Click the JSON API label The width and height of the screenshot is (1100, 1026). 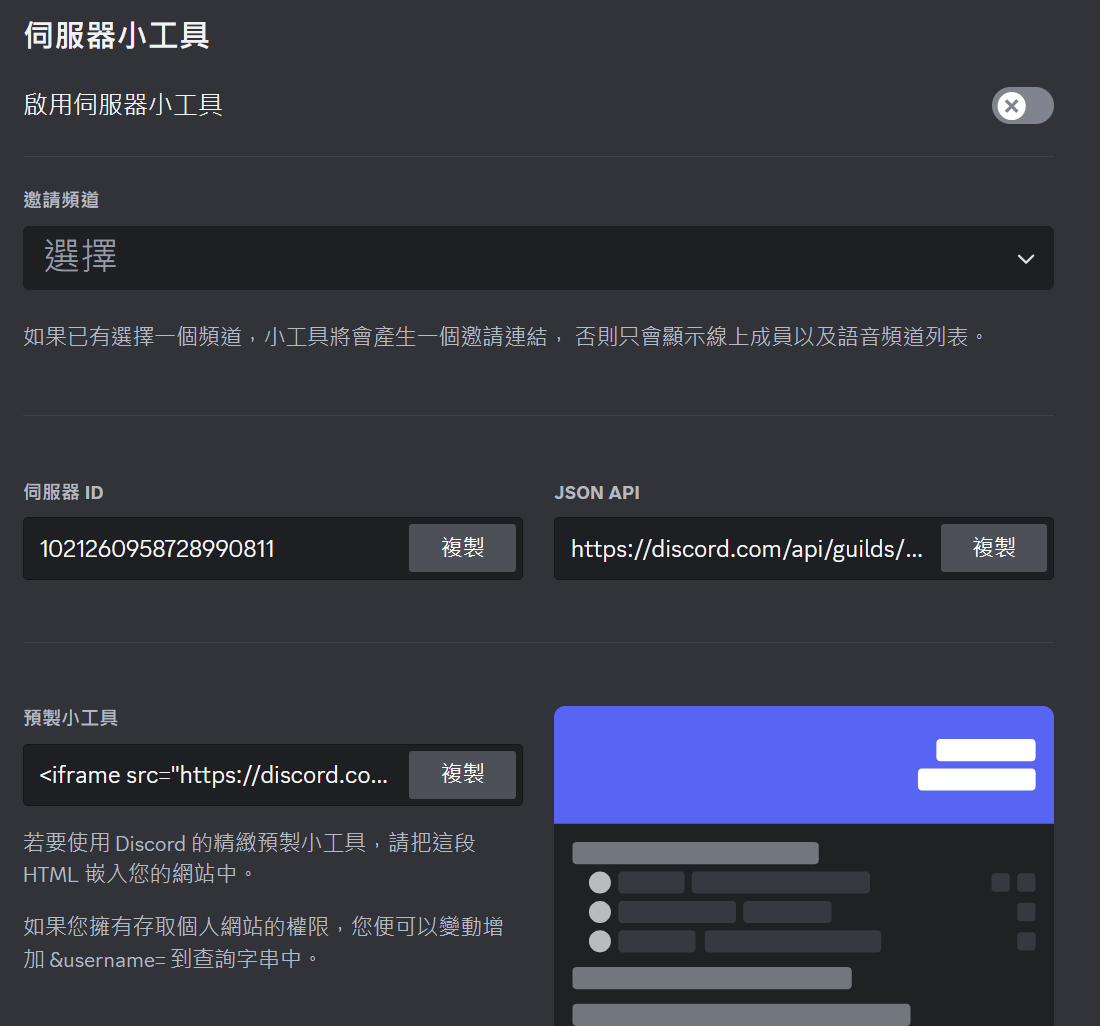[597, 492]
